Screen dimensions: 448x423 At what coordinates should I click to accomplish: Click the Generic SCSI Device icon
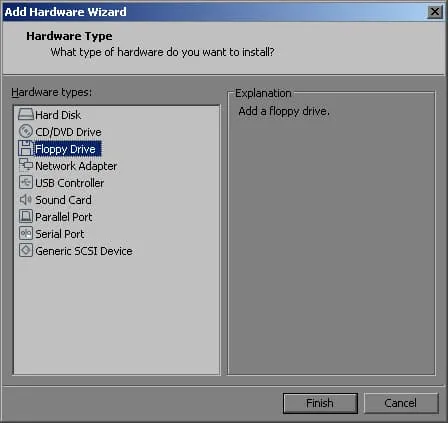(x=26, y=250)
